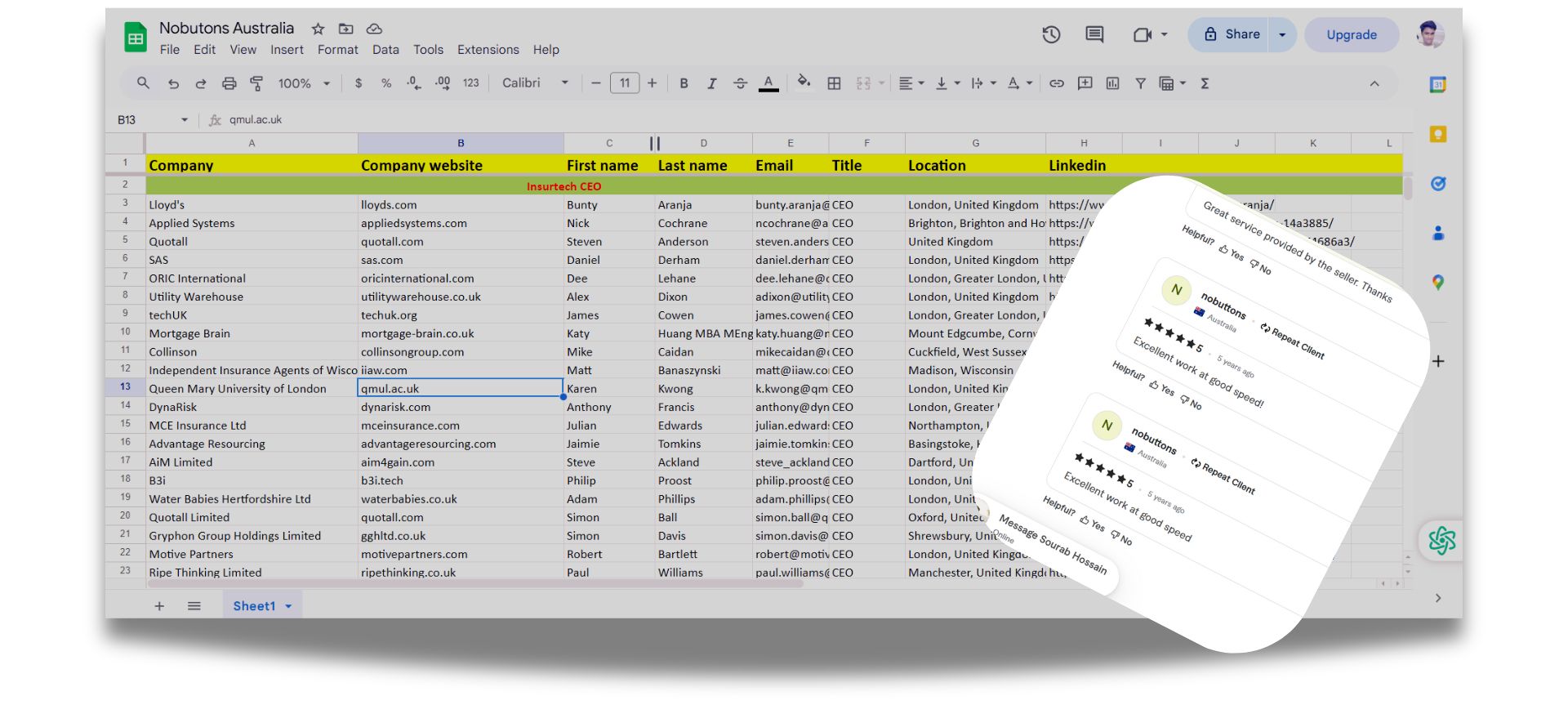The width and height of the screenshot is (1568, 705).
Task: Open the File menu
Action: tap(170, 50)
